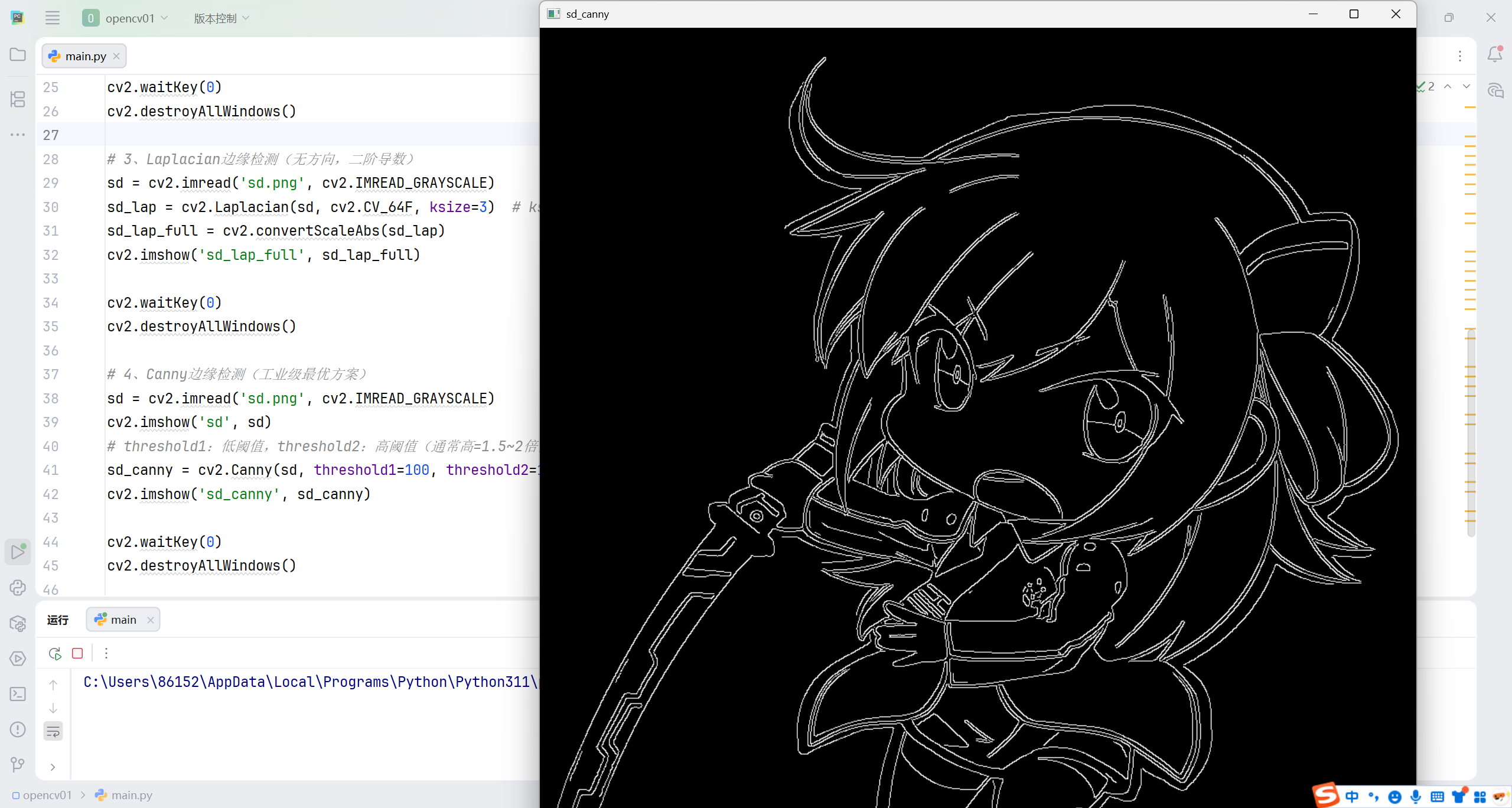Toggle soft-wrap in run console
This screenshot has width=1512, height=808.
[53, 731]
